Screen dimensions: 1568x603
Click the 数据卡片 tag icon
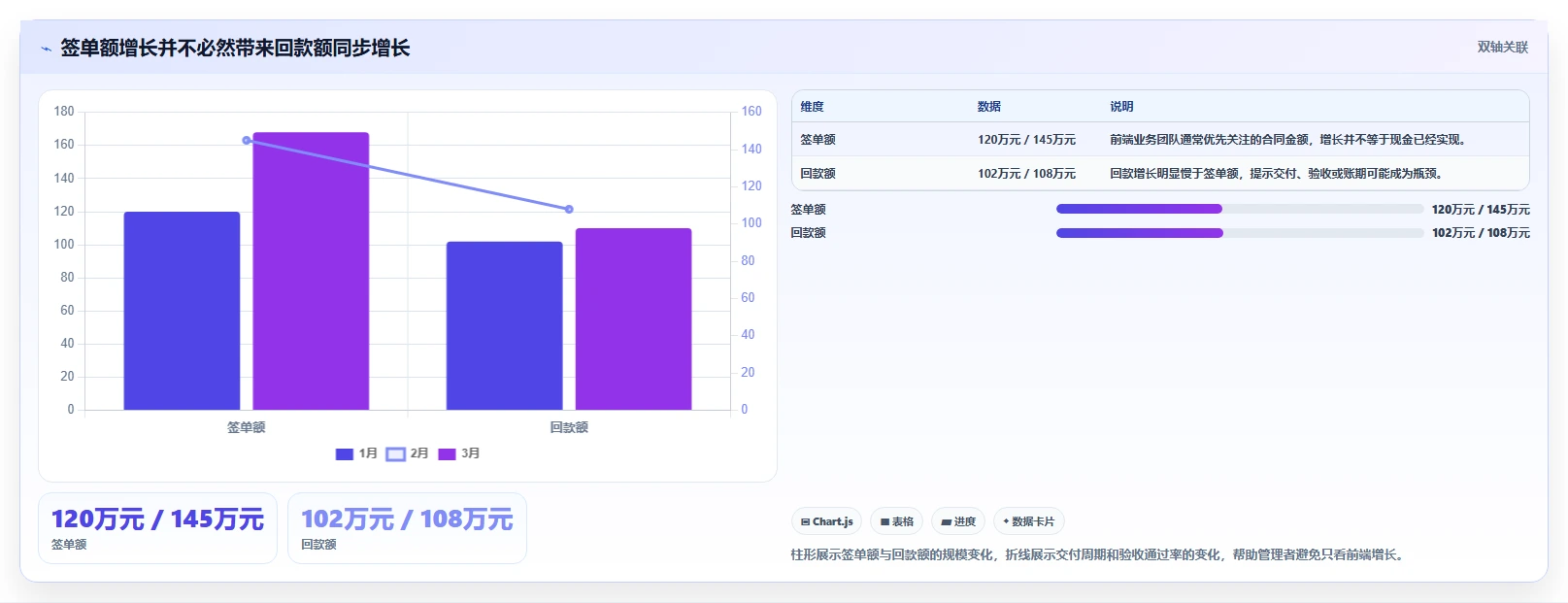coord(1006,522)
